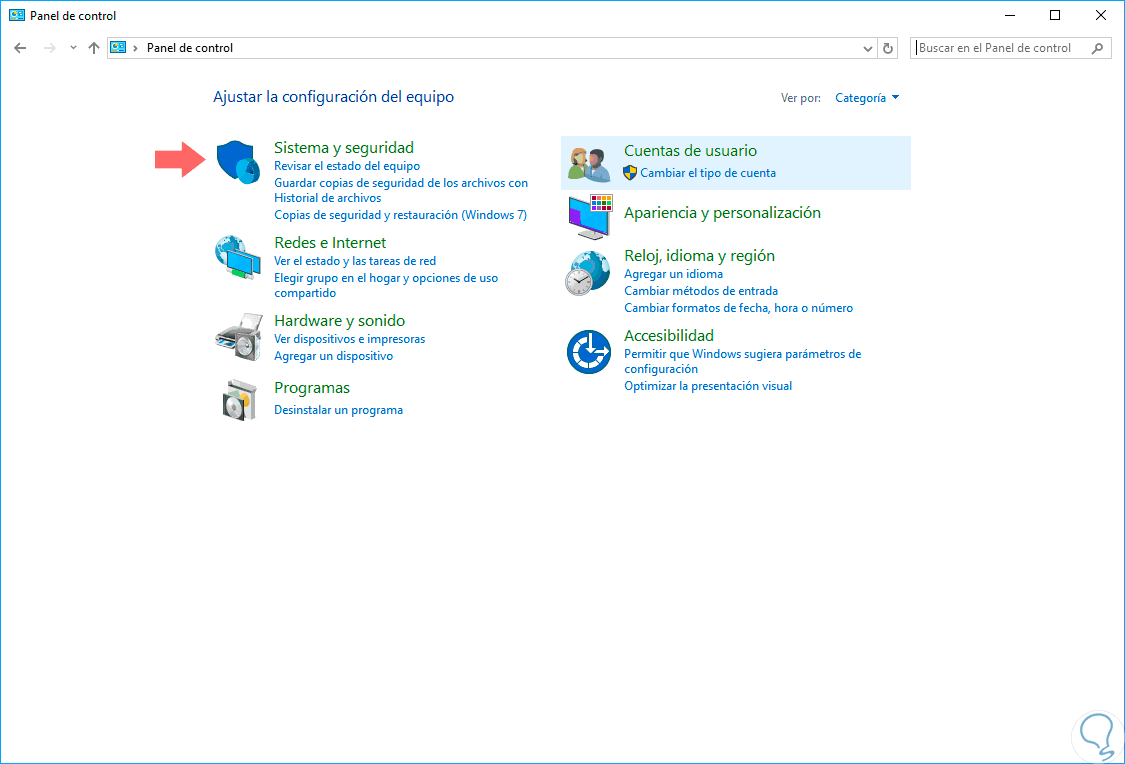Click Agregar un idioma
The width and height of the screenshot is (1125, 764).
(674, 274)
